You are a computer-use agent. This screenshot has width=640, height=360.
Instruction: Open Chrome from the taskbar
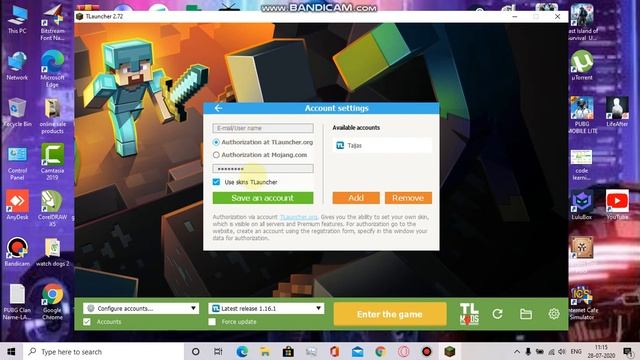(381, 351)
